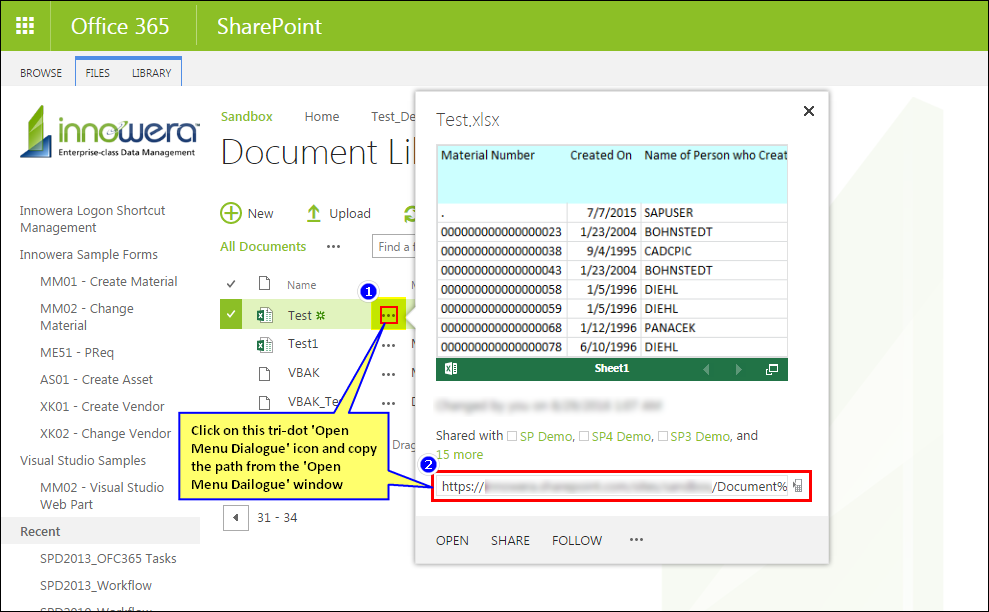Switch to the LIBRARY ribbon tab
The image size is (989, 612).
[151, 73]
